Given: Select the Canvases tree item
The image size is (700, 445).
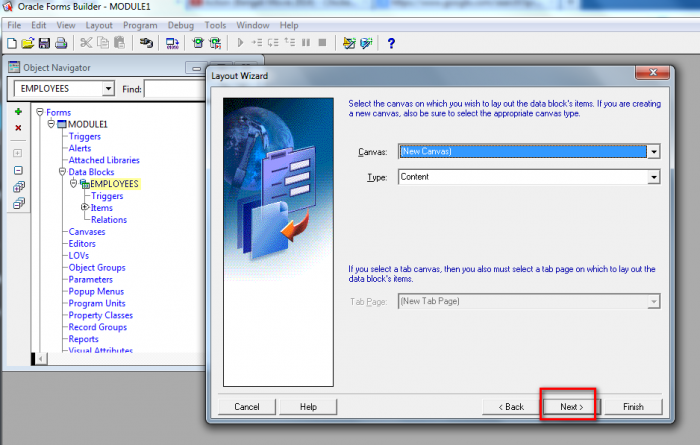Looking at the screenshot, I should point(87,232).
